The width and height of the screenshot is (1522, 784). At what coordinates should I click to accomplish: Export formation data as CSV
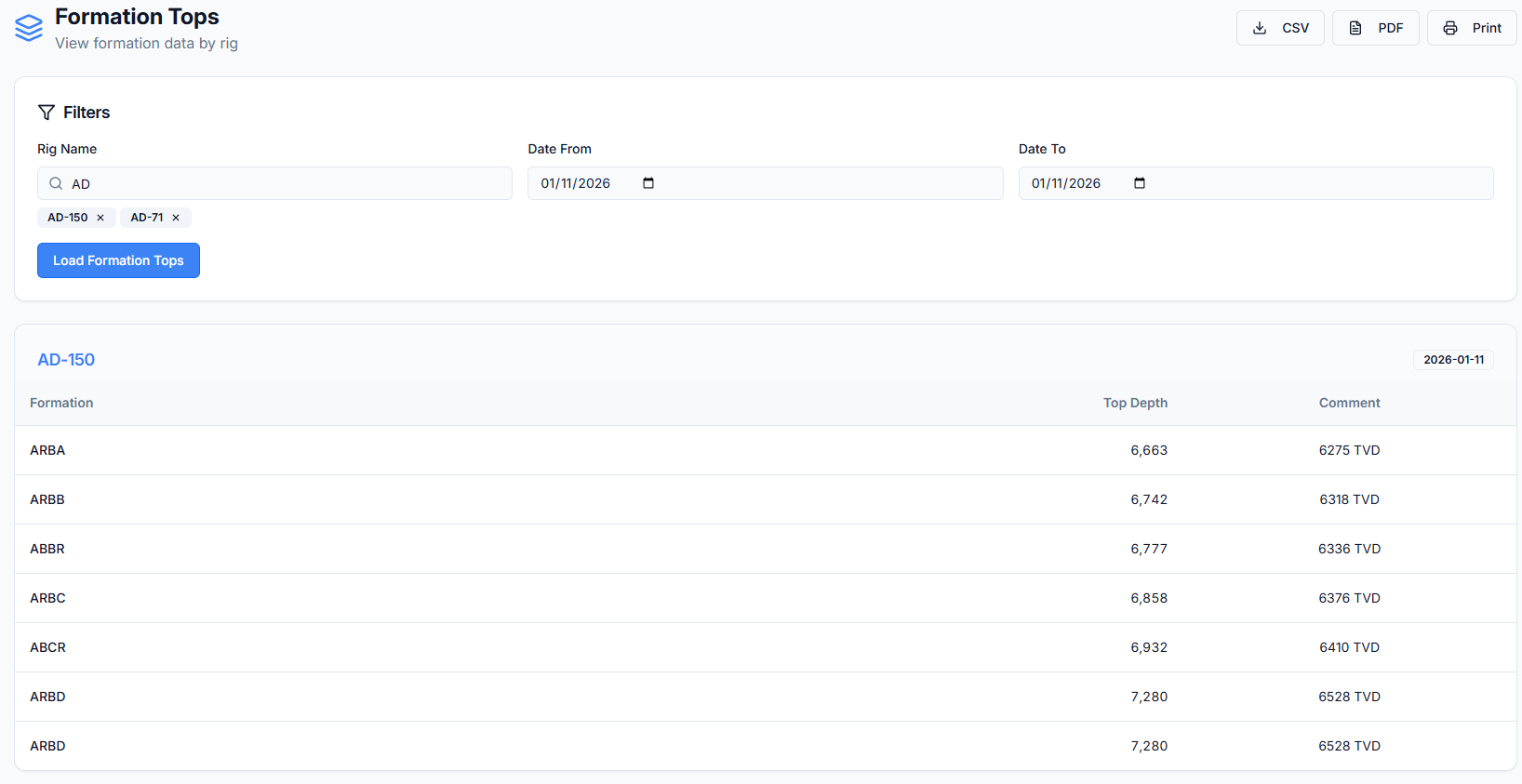(1279, 28)
